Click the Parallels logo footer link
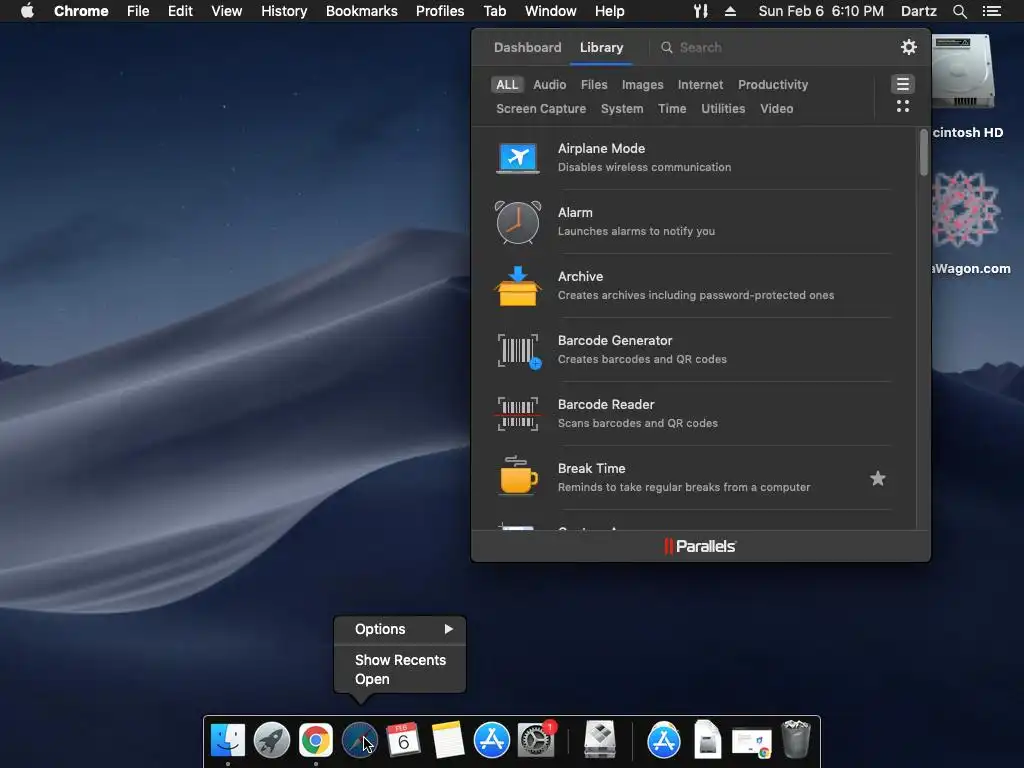 (700, 546)
